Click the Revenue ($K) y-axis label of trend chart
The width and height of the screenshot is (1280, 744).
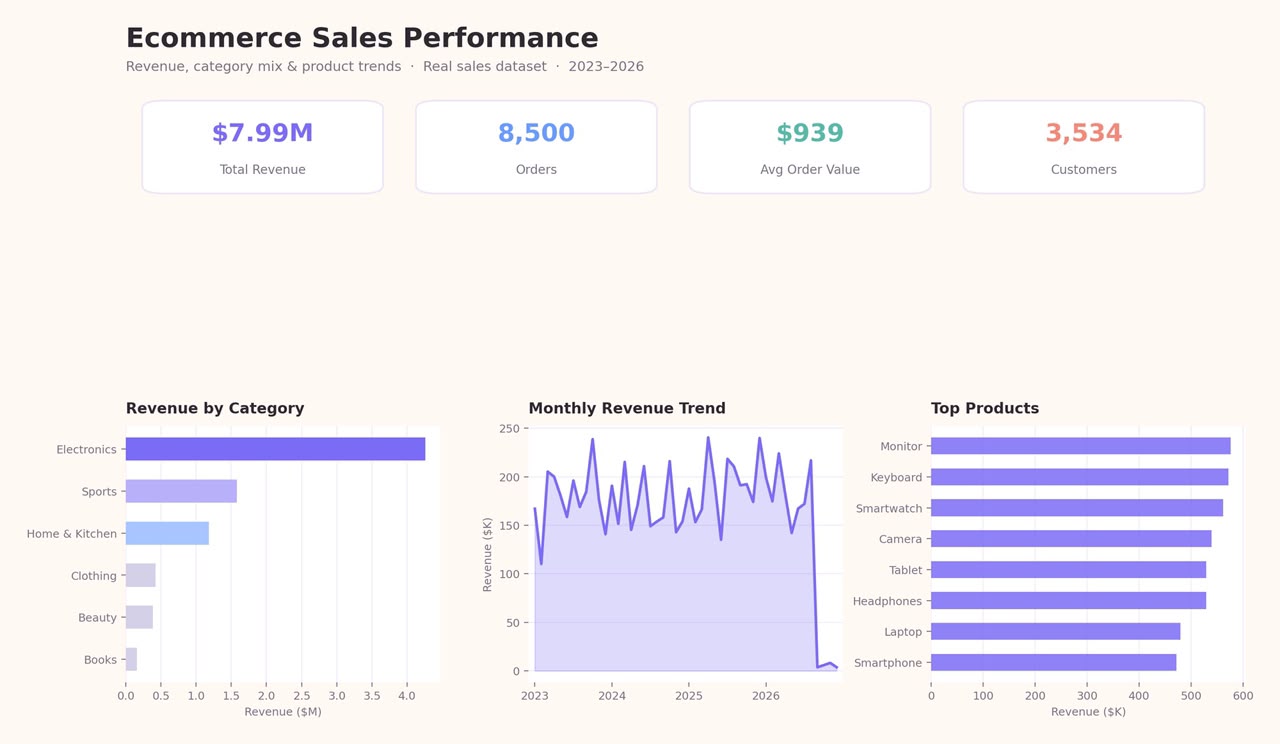point(488,554)
